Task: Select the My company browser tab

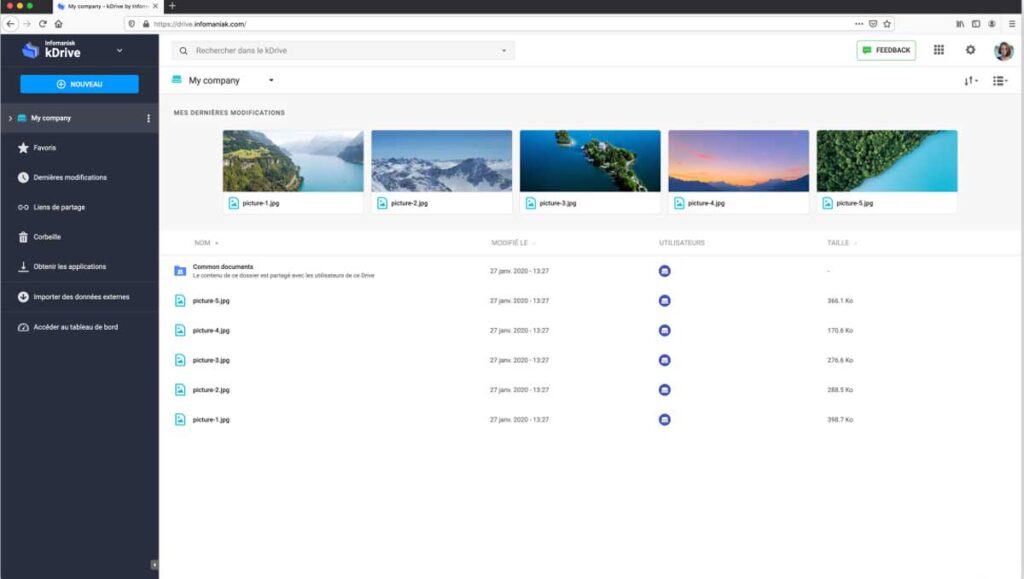Action: 108,6
